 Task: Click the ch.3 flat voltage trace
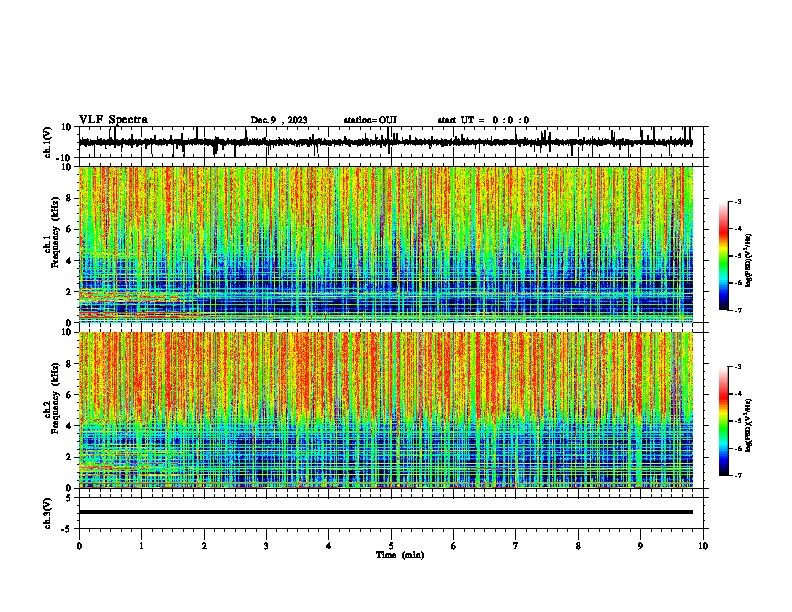(x=386, y=512)
